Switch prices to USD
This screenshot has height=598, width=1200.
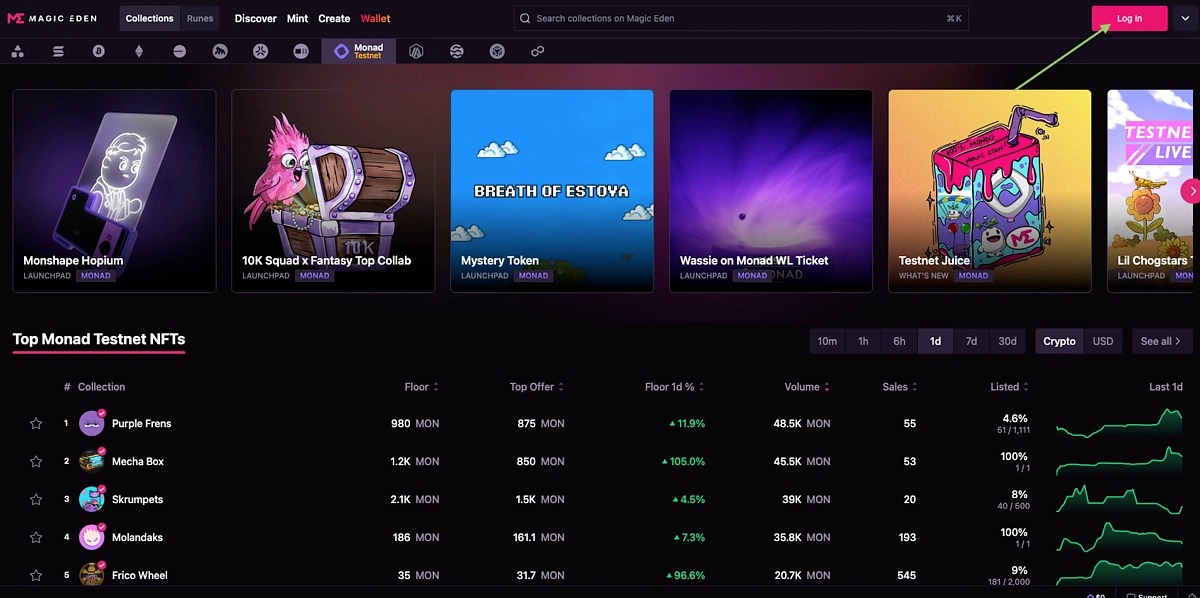[1103, 341]
